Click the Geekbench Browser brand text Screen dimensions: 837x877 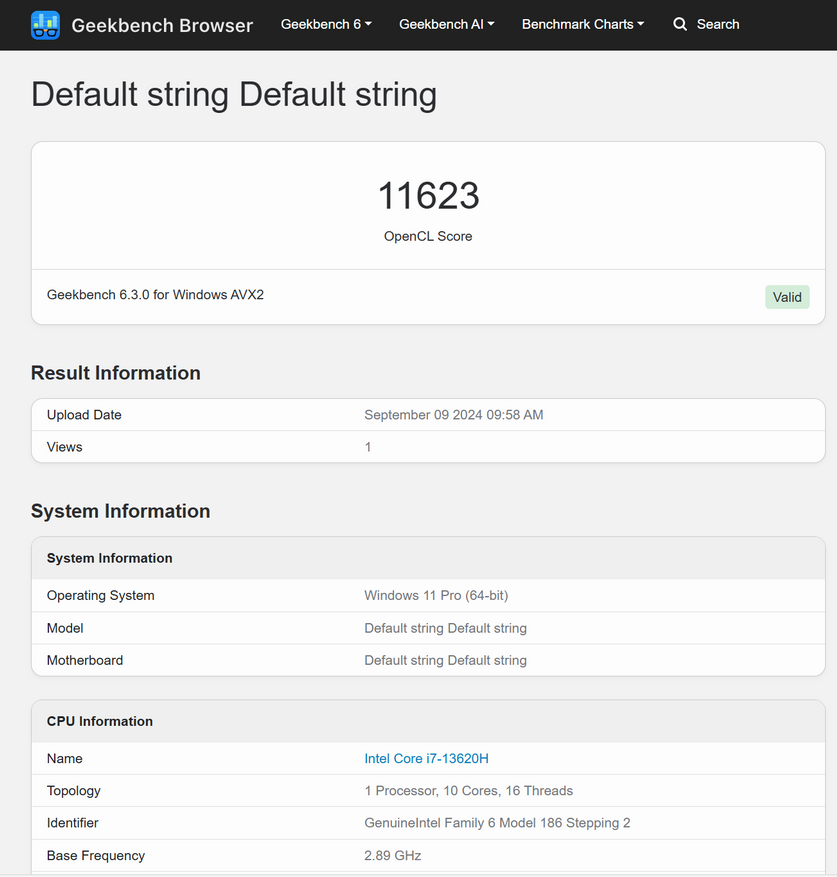(x=162, y=25)
